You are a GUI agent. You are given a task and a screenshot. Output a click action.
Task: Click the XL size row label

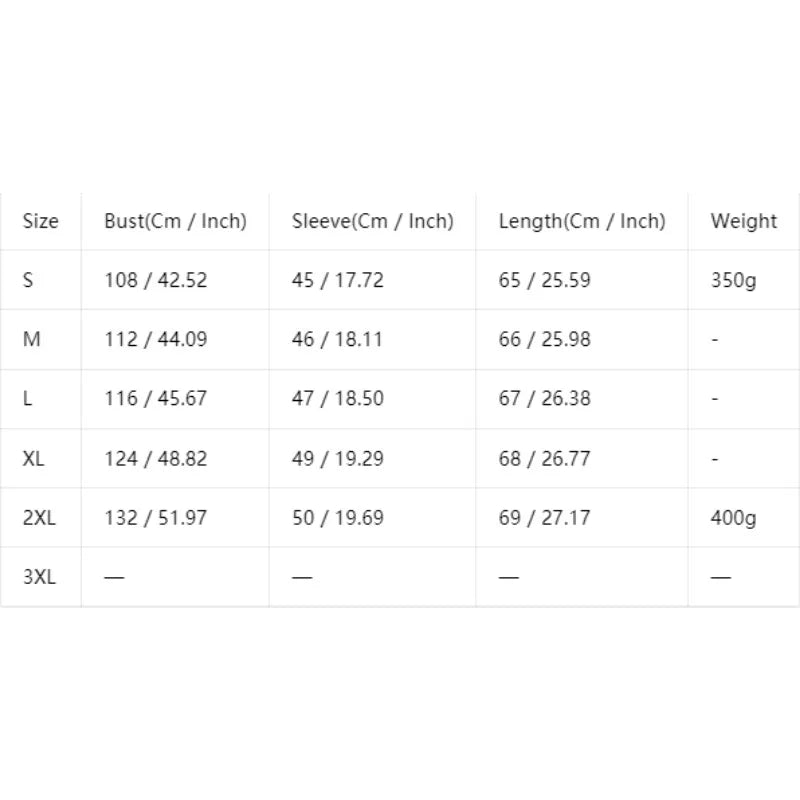point(40,458)
